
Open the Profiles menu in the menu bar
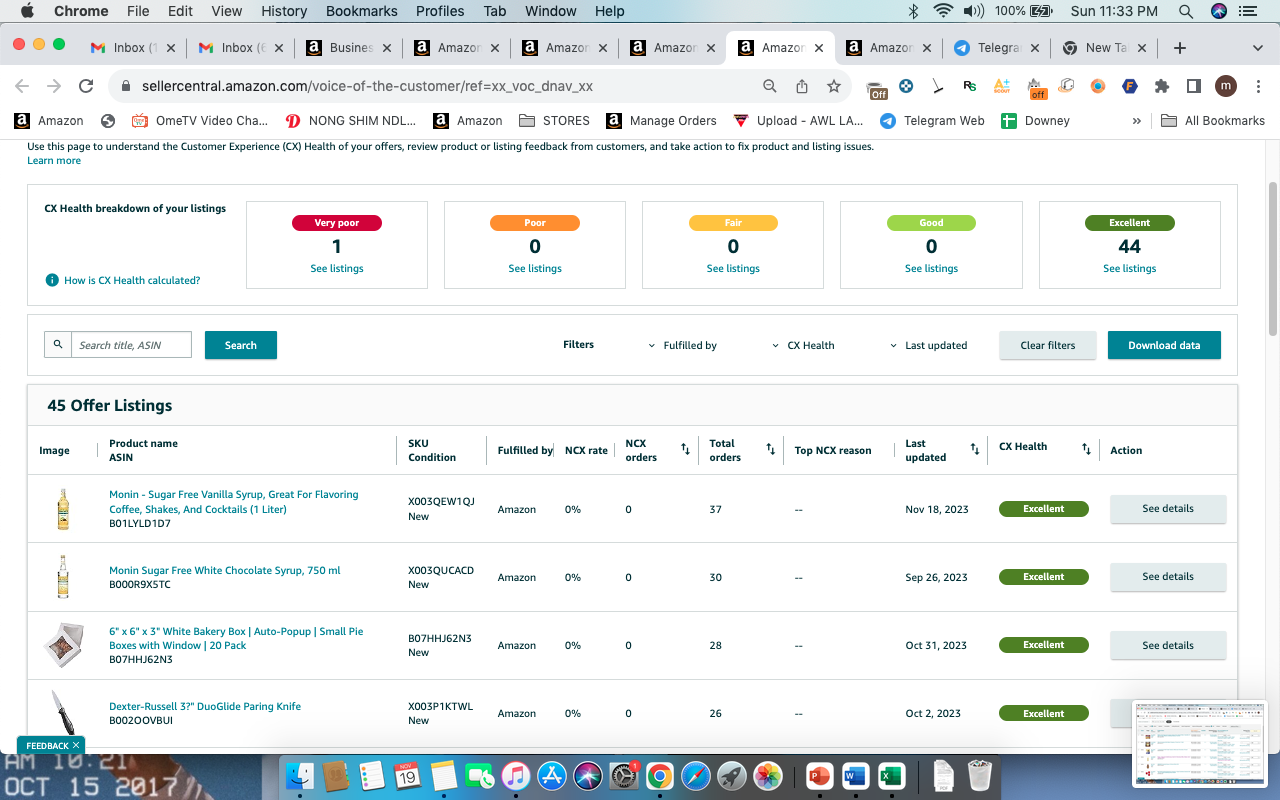tap(440, 11)
